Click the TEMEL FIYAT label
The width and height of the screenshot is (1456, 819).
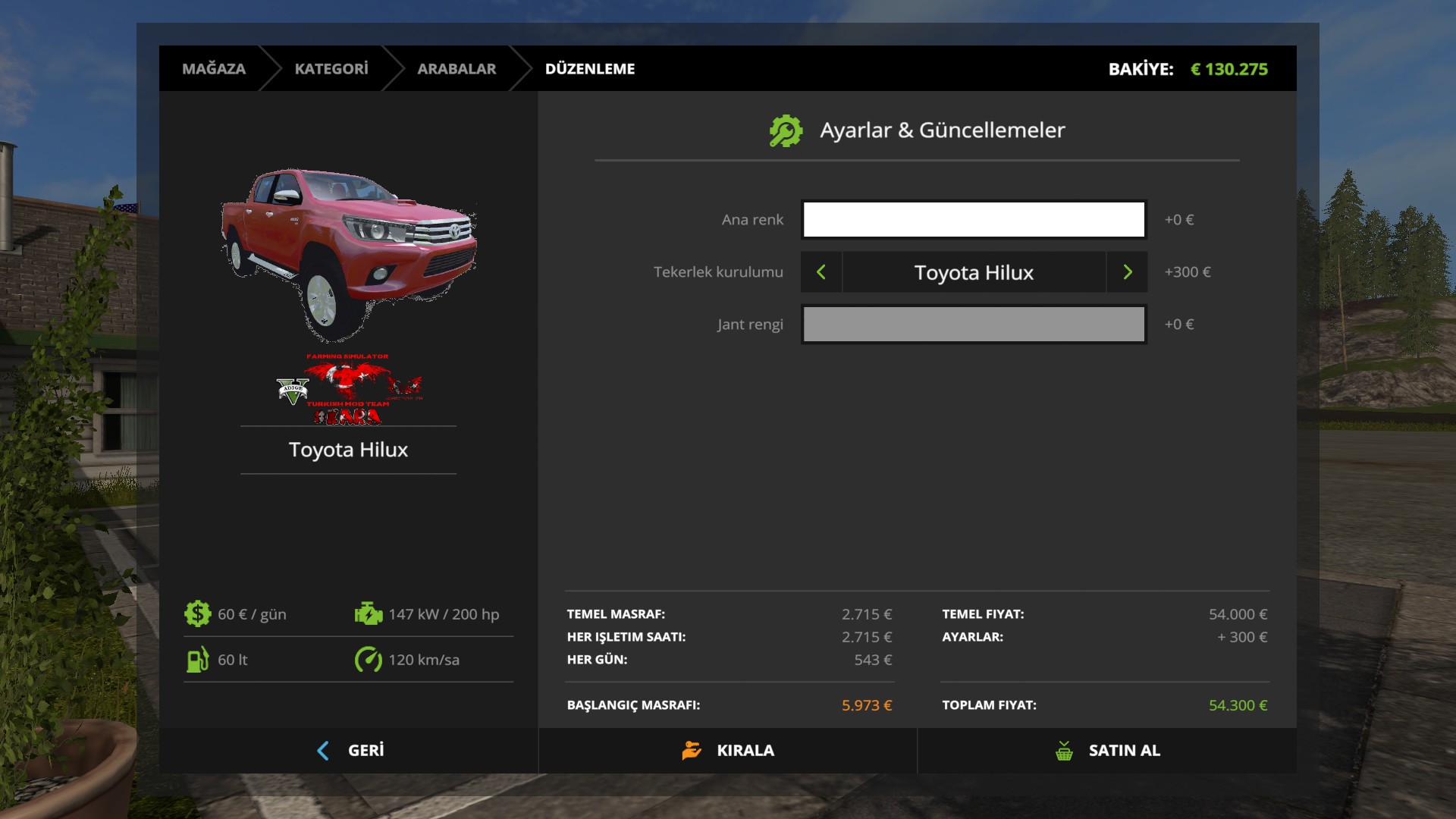(x=983, y=614)
